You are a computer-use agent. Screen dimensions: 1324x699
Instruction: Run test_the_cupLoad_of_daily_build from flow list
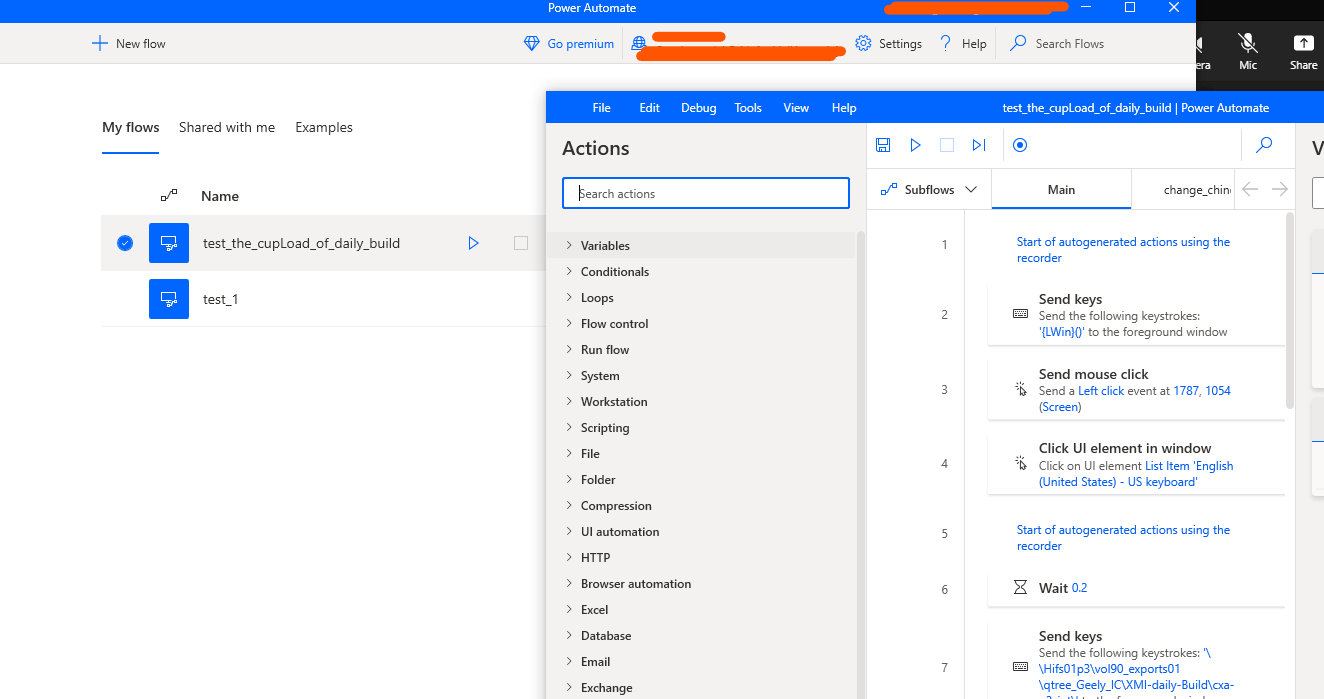click(x=474, y=243)
